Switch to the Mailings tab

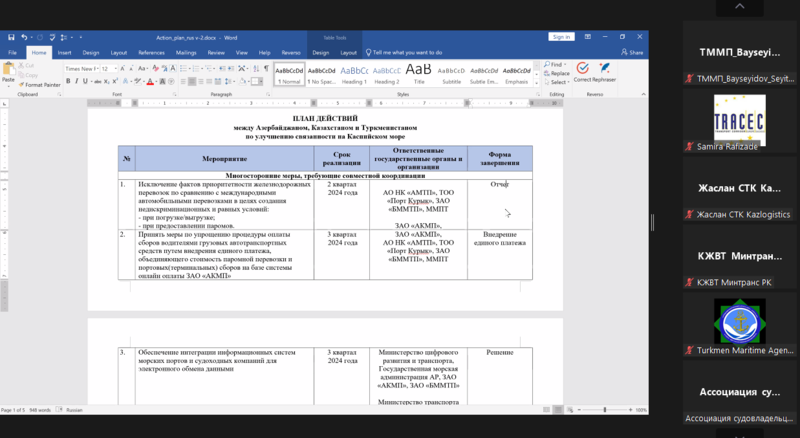(186, 52)
